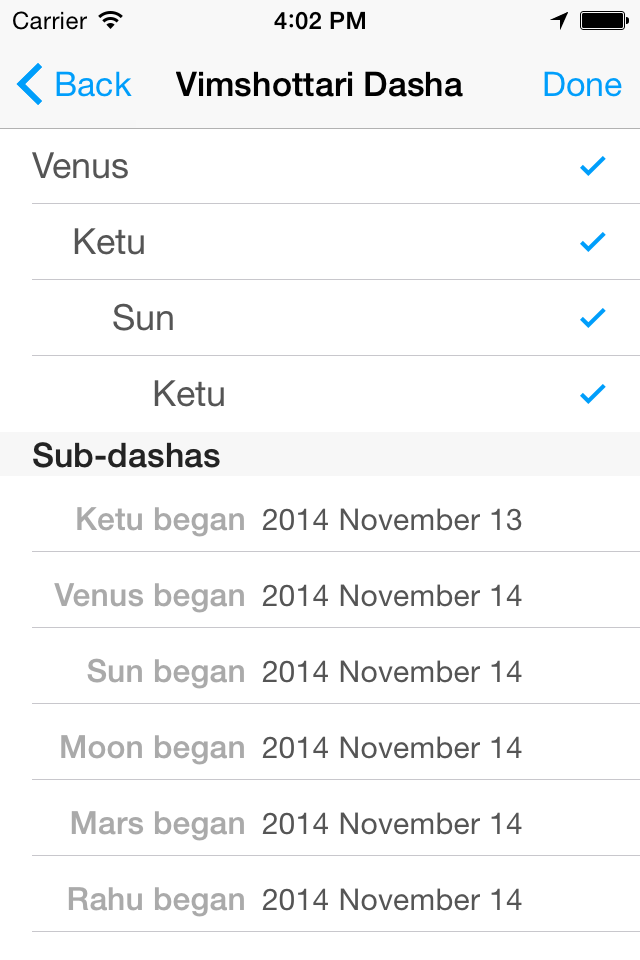Tap the Wi-Fi signal icon in status bar
640x960 pixels.
pyautogui.click(x=111, y=20)
